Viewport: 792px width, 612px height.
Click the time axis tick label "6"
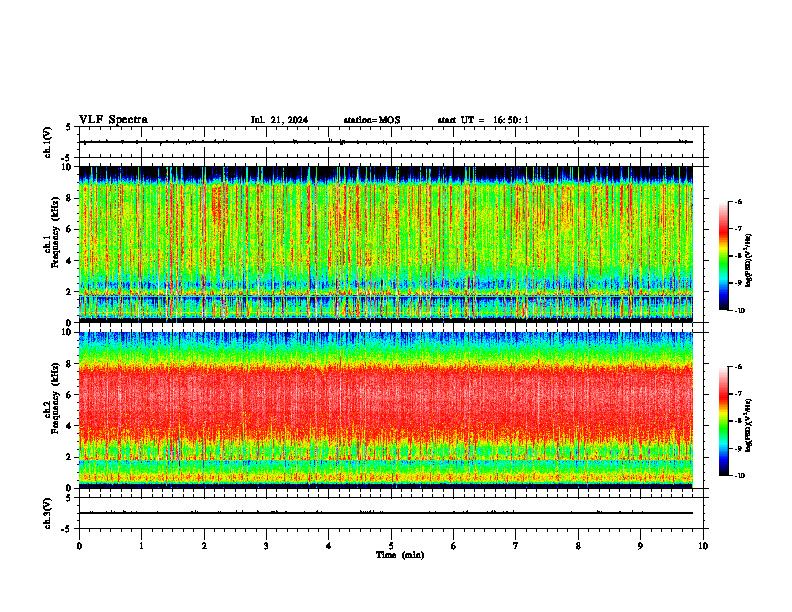(454, 546)
